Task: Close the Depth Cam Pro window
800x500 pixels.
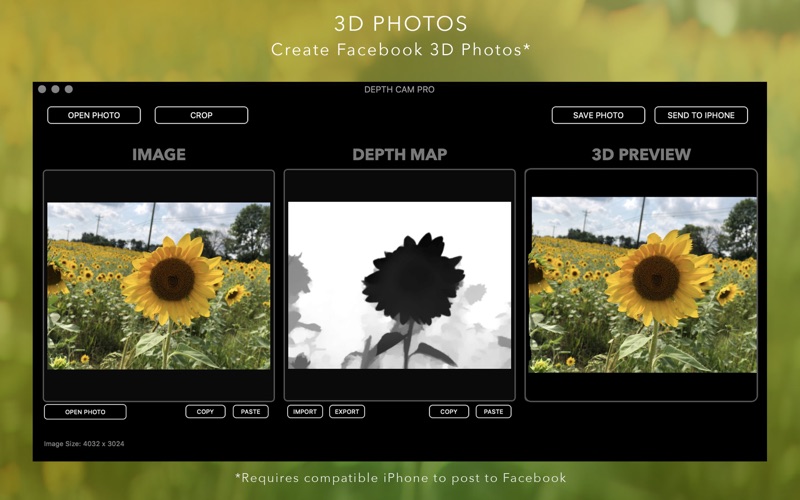Action: click(x=42, y=89)
